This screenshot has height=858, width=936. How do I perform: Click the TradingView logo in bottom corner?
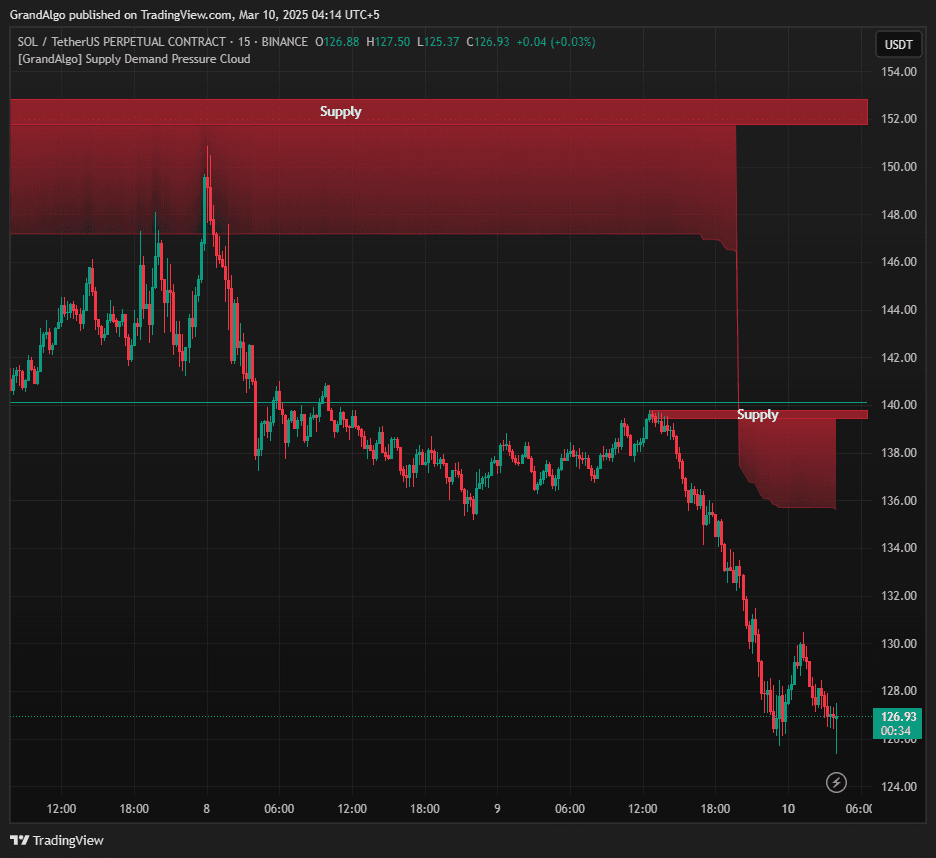pos(57,840)
